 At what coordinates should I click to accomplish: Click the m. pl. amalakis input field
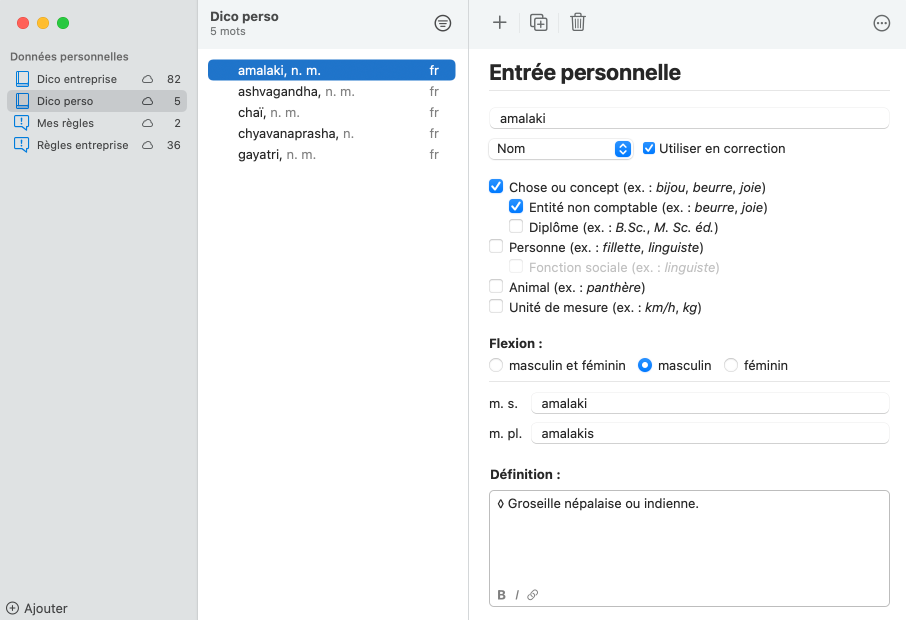[x=709, y=434]
